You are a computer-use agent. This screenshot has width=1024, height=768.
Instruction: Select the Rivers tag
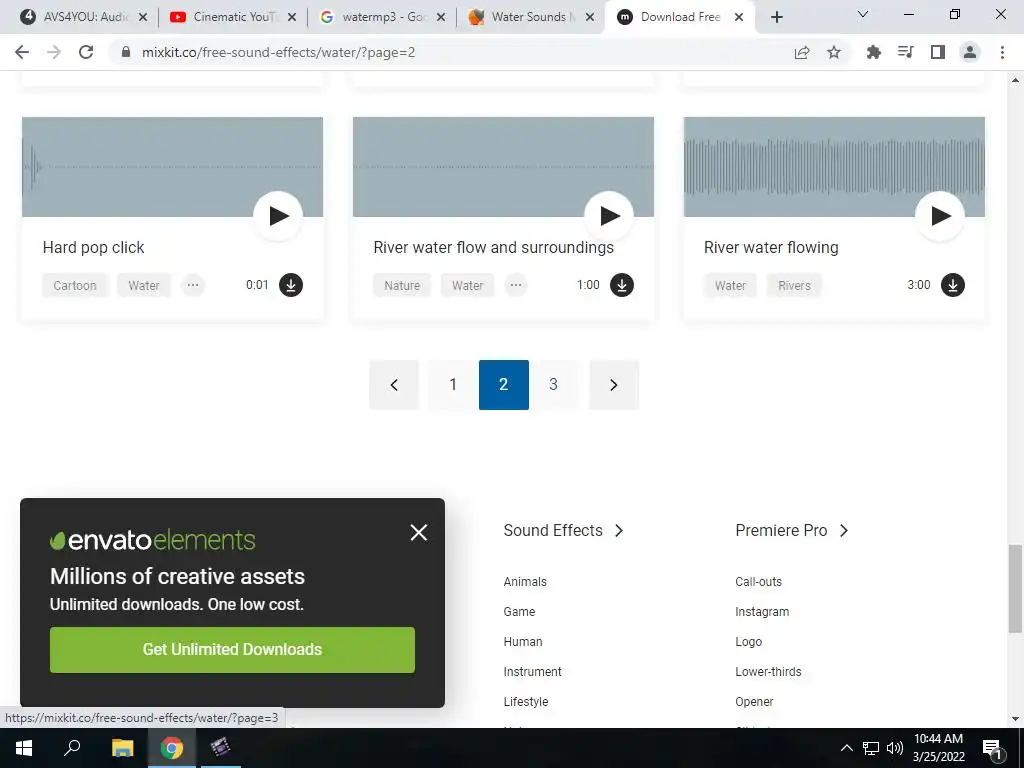click(x=794, y=285)
